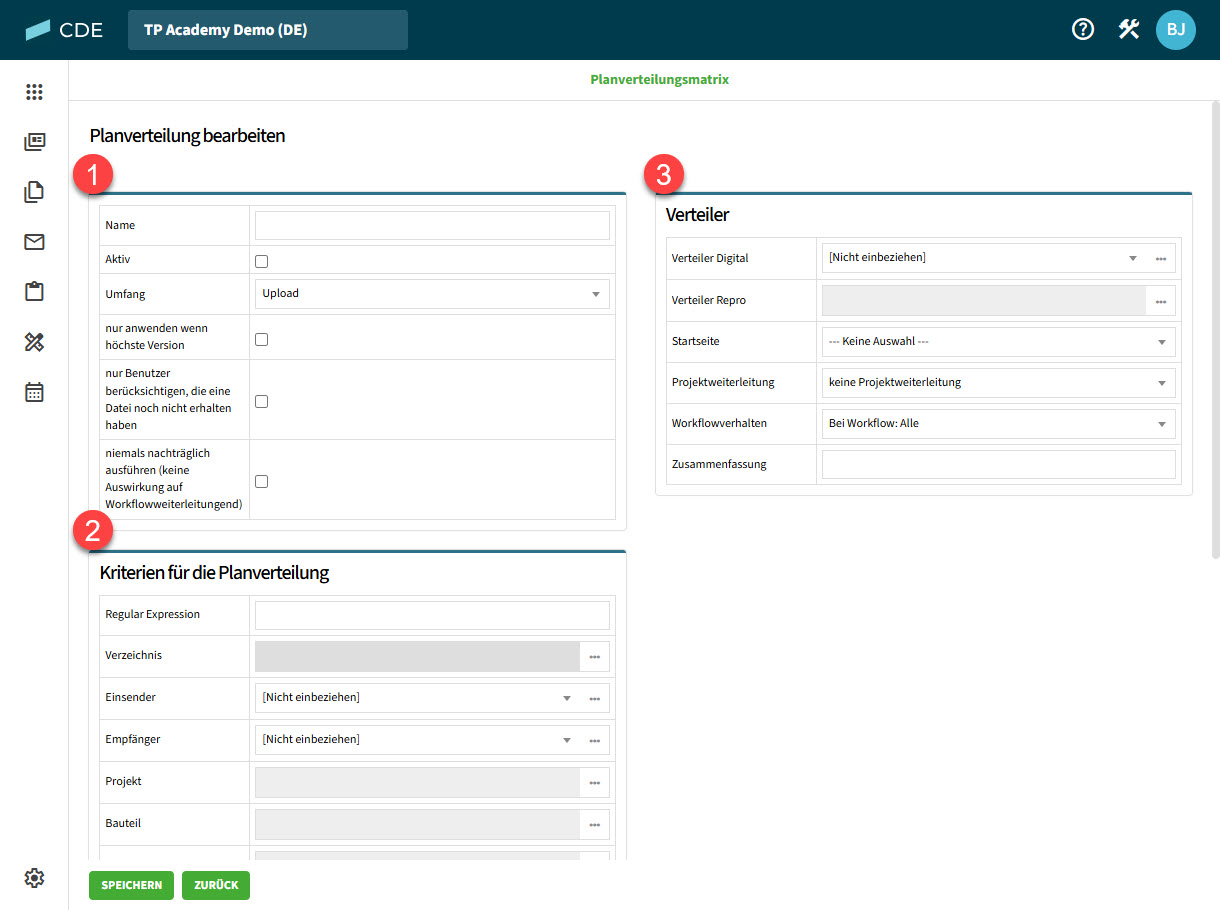Check 'nur Benutzer berücksichtigen' checkbox
The width and height of the screenshot is (1220, 910).
pos(262,401)
